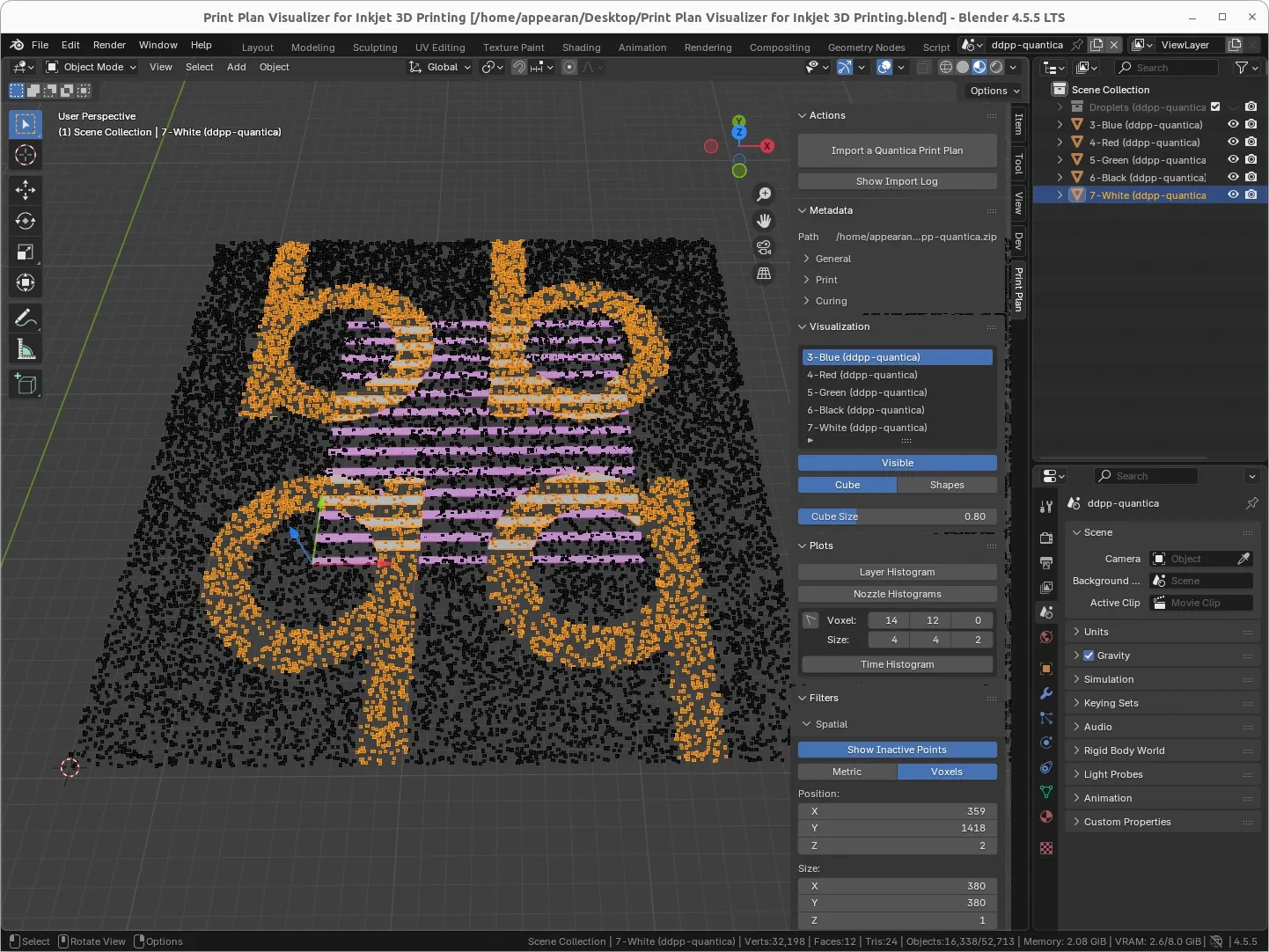Hide the 3-Blue collection in outliner
The height and width of the screenshot is (952, 1269).
(x=1233, y=125)
